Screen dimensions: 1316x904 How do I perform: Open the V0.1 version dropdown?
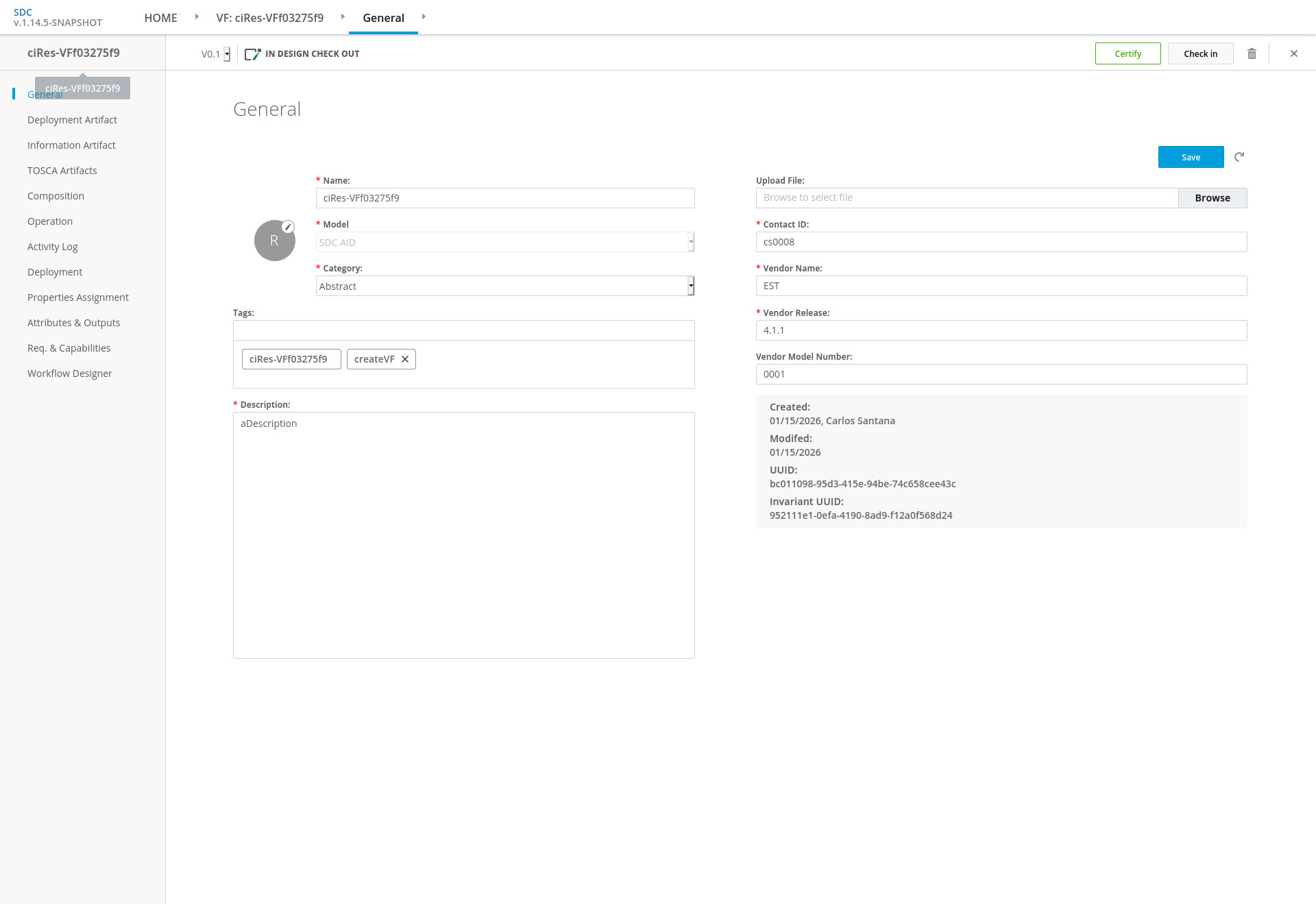click(227, 54)
